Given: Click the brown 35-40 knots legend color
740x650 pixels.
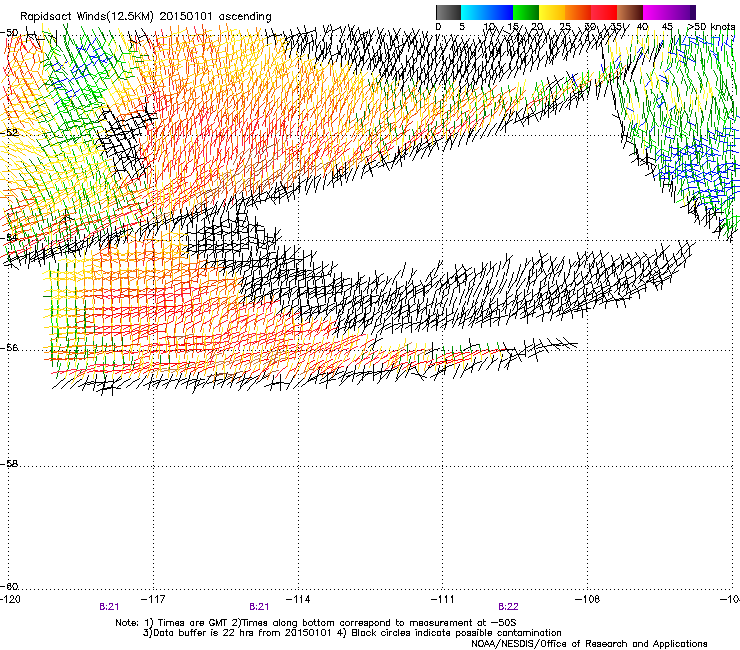Looking at the screenshot, I should tap(630, 12).
